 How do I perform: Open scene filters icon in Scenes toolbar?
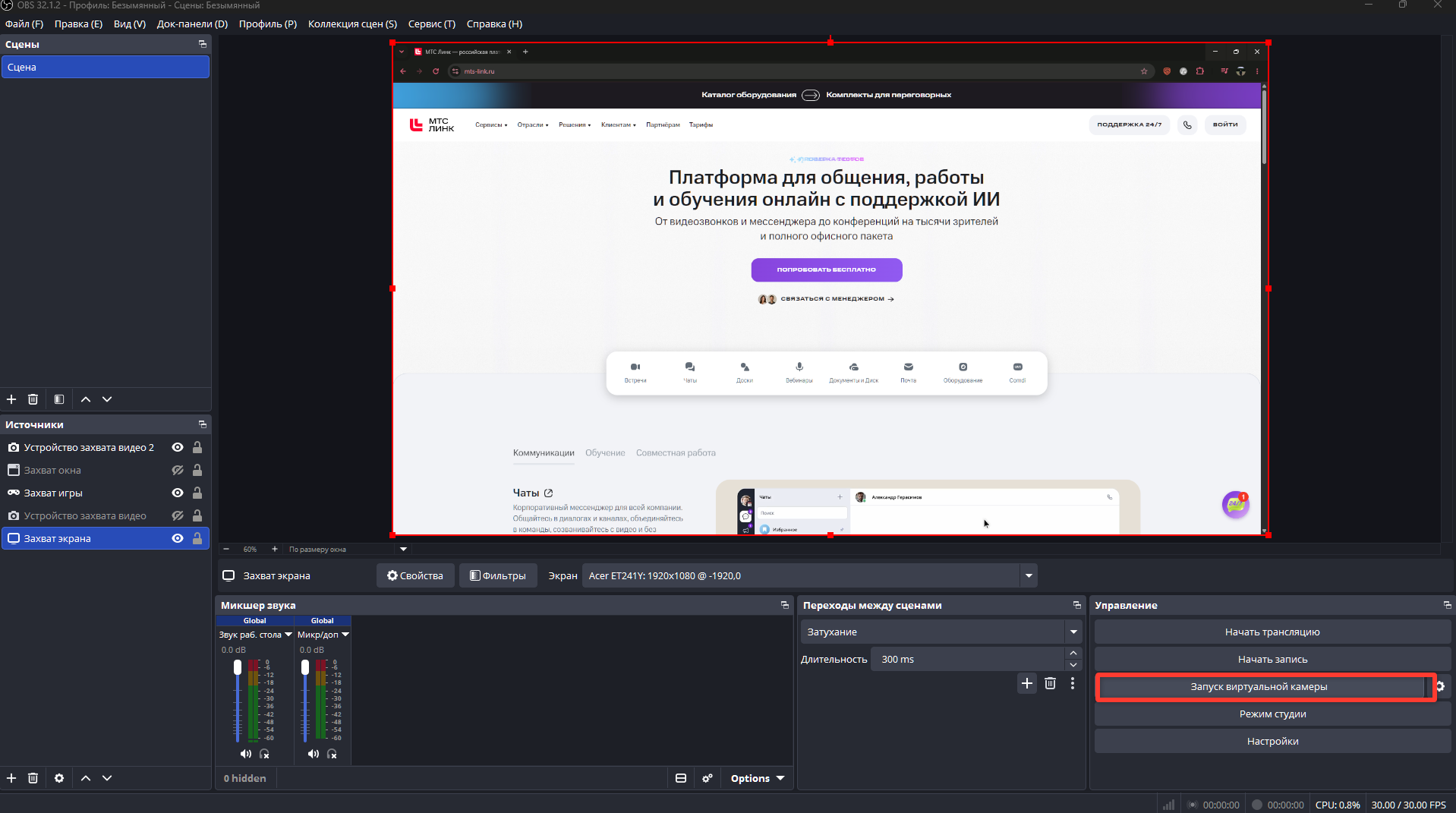coord(59,399)
